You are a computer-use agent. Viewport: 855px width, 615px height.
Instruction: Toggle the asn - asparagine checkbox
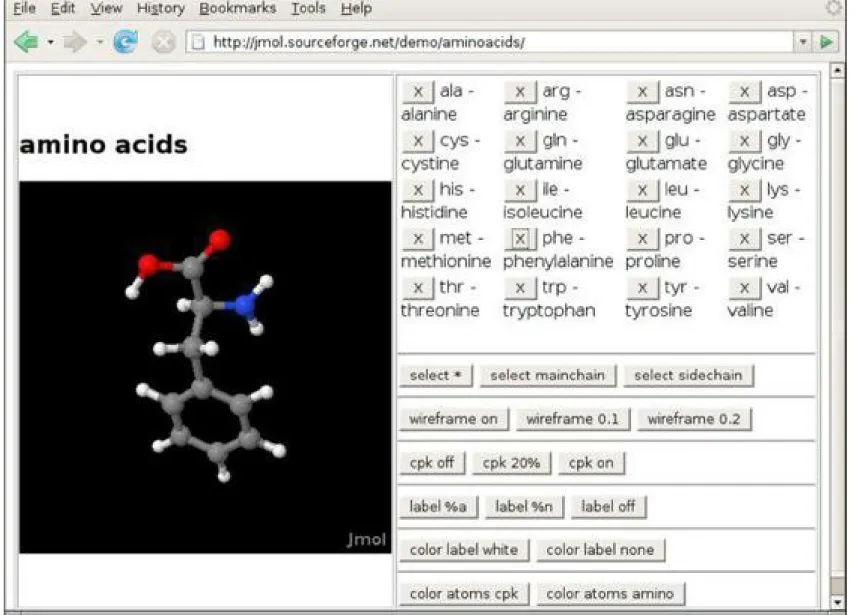coord(642,92)
